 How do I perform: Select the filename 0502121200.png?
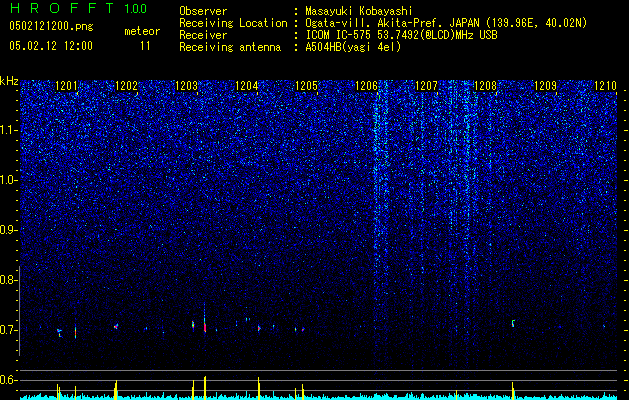51,26
